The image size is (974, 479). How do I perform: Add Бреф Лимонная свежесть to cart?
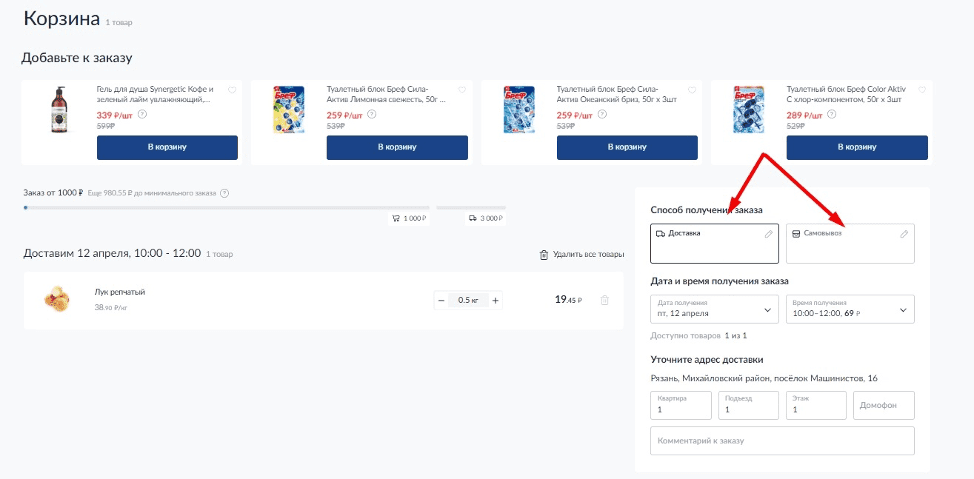coord(397,147)
